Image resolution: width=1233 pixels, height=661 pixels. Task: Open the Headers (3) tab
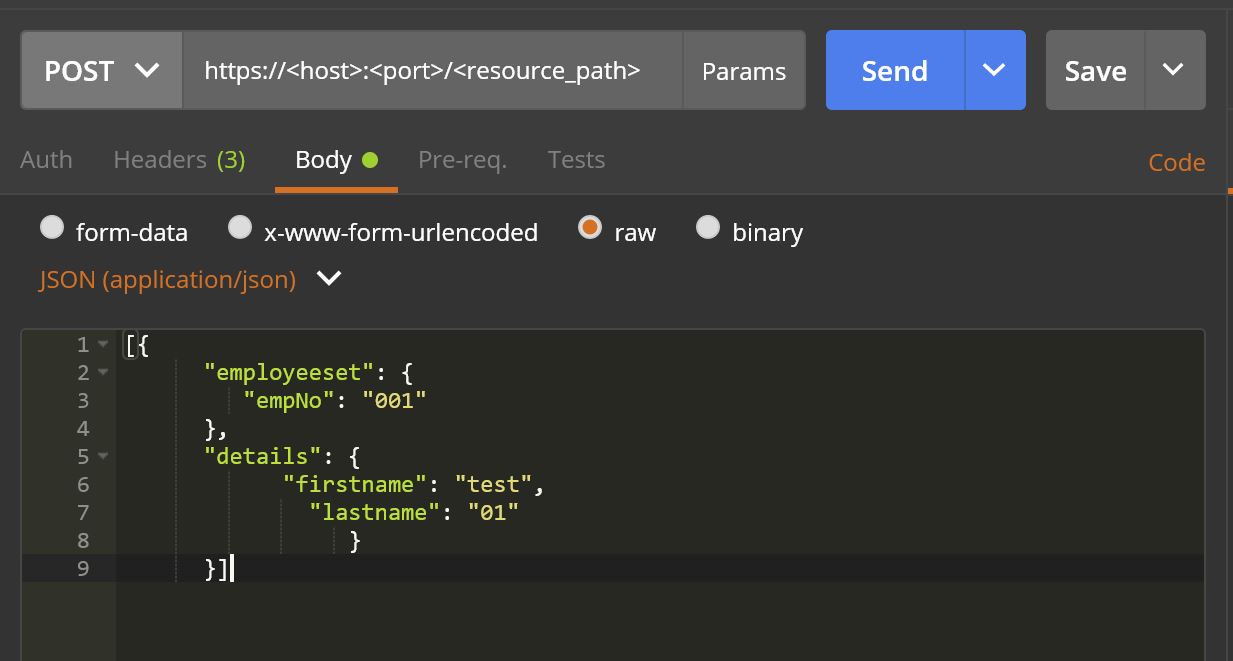click(179, 160)
